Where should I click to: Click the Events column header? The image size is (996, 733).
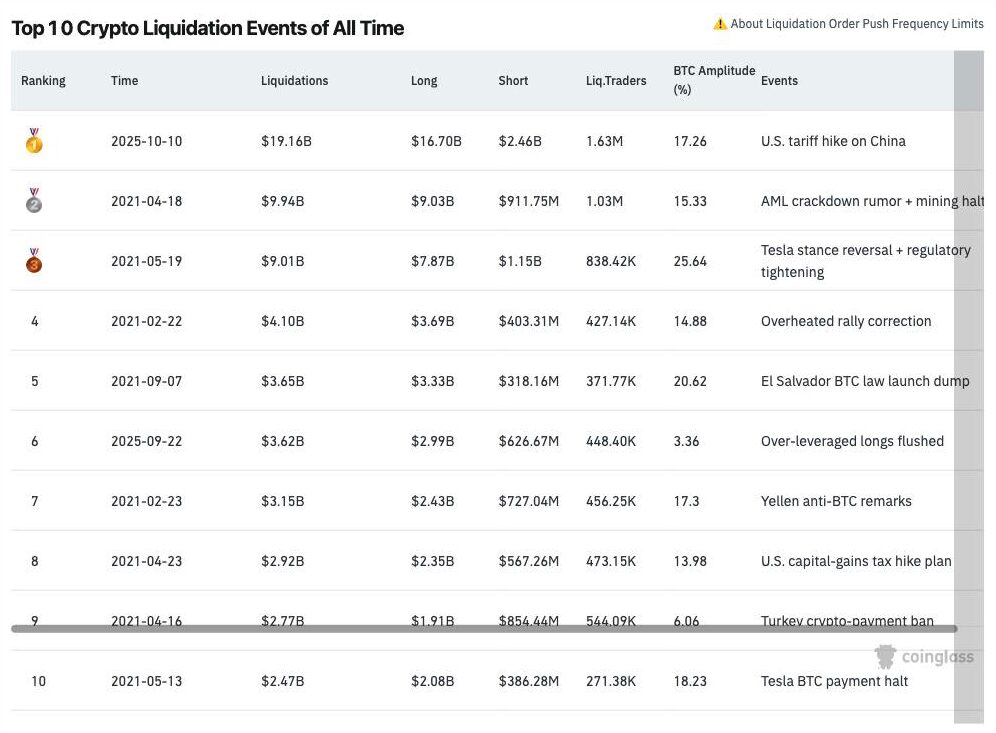pyautogui.click(x=779, y=81)
